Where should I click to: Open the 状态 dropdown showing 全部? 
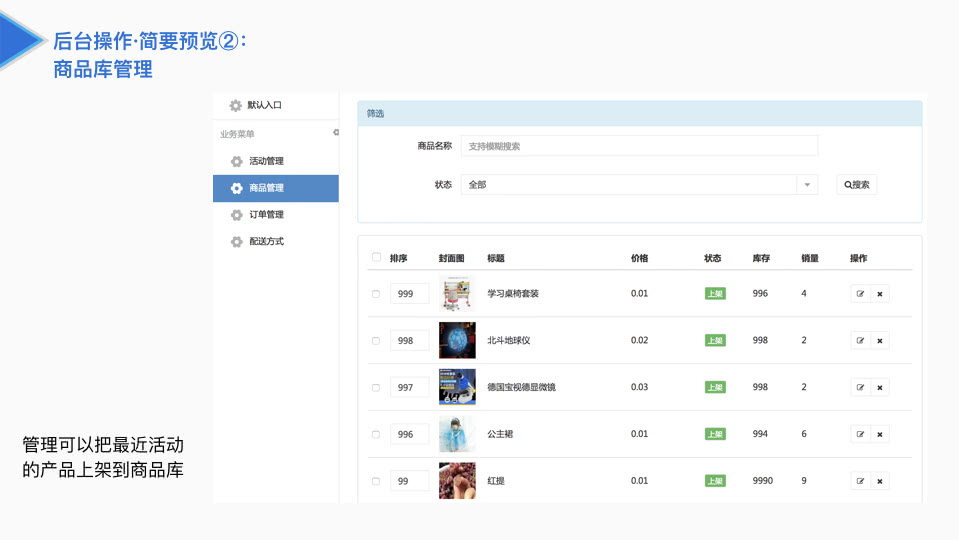pos(639,185)
